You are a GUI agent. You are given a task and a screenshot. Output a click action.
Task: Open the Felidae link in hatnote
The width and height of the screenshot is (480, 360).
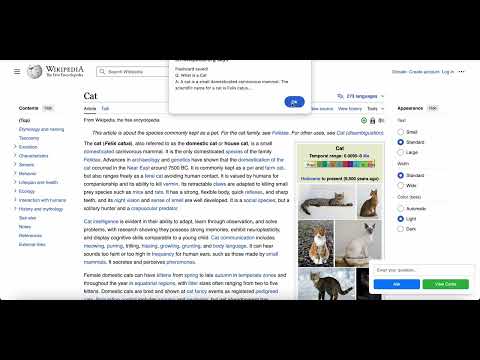click(280, 133)
